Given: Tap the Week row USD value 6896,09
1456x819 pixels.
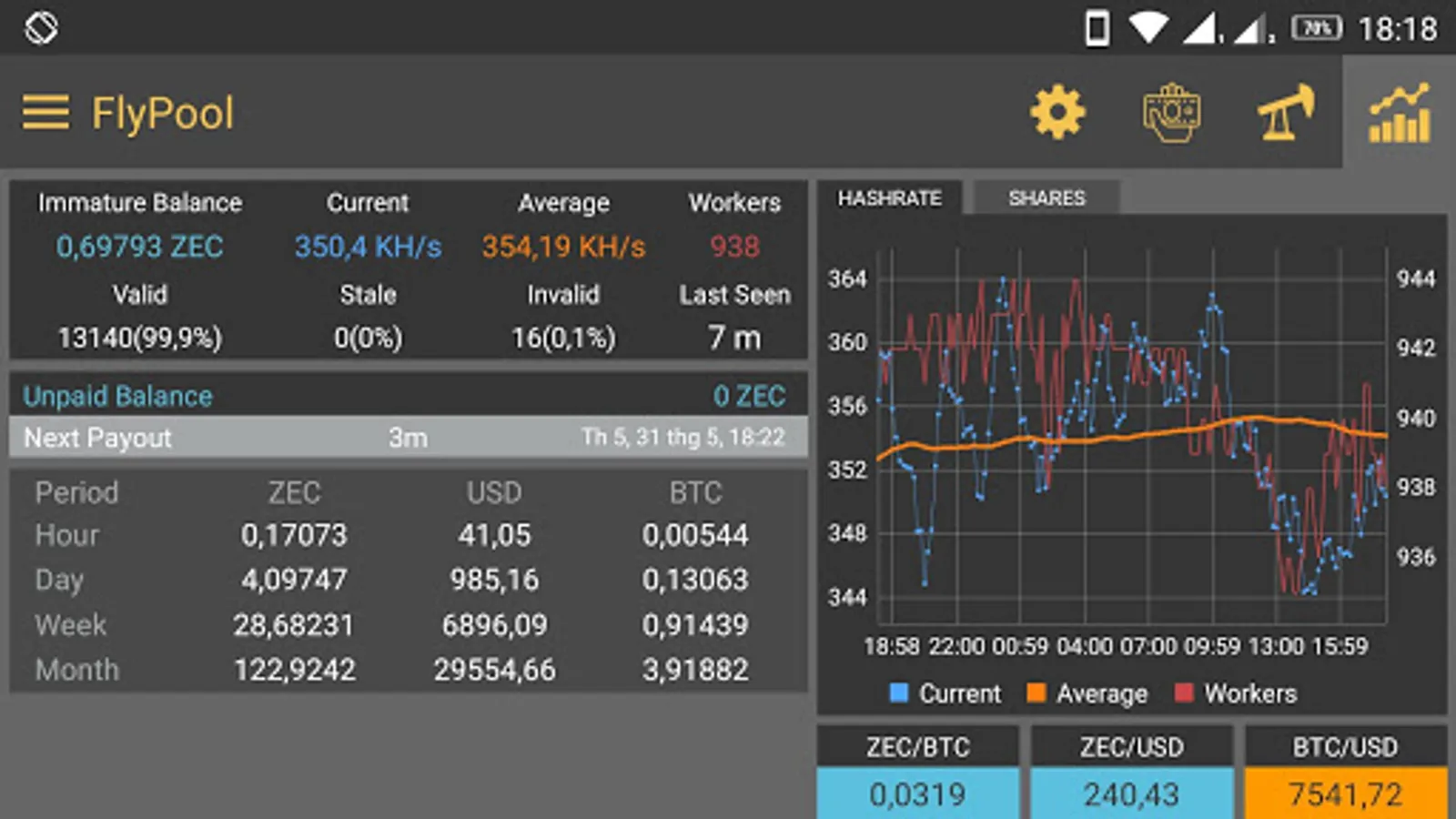Looking at the screenshot, I should click(494, 625).
